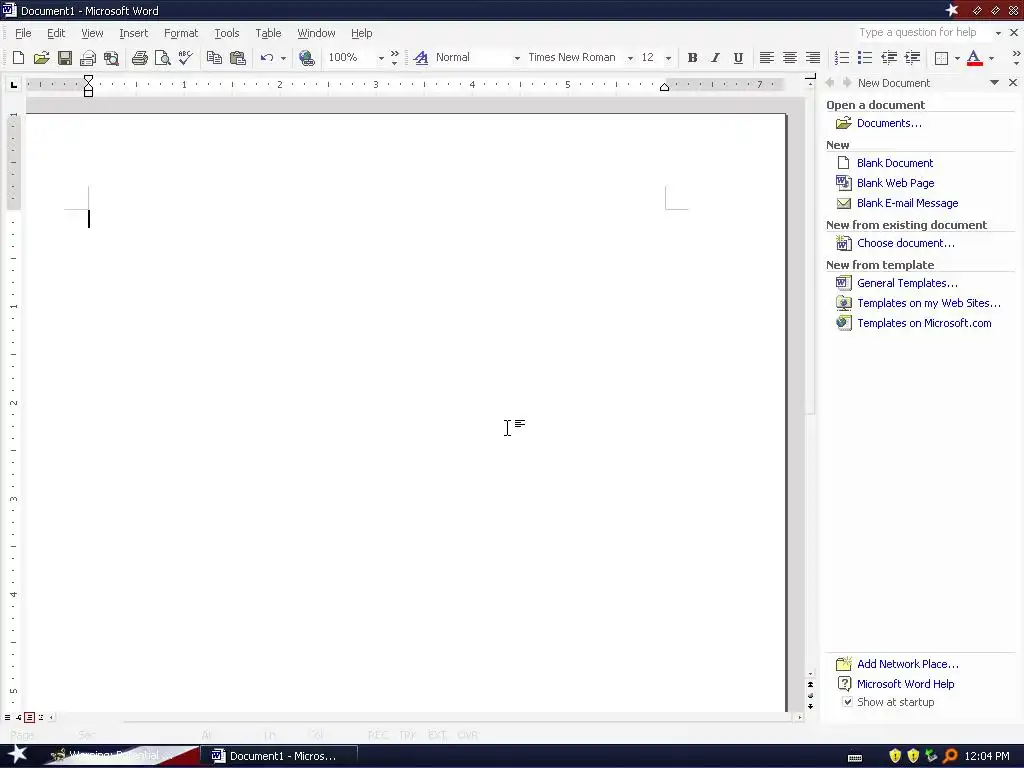Screen dimensions: 1024x768
Task: Open the Edit menu
Action: [56, 33]
